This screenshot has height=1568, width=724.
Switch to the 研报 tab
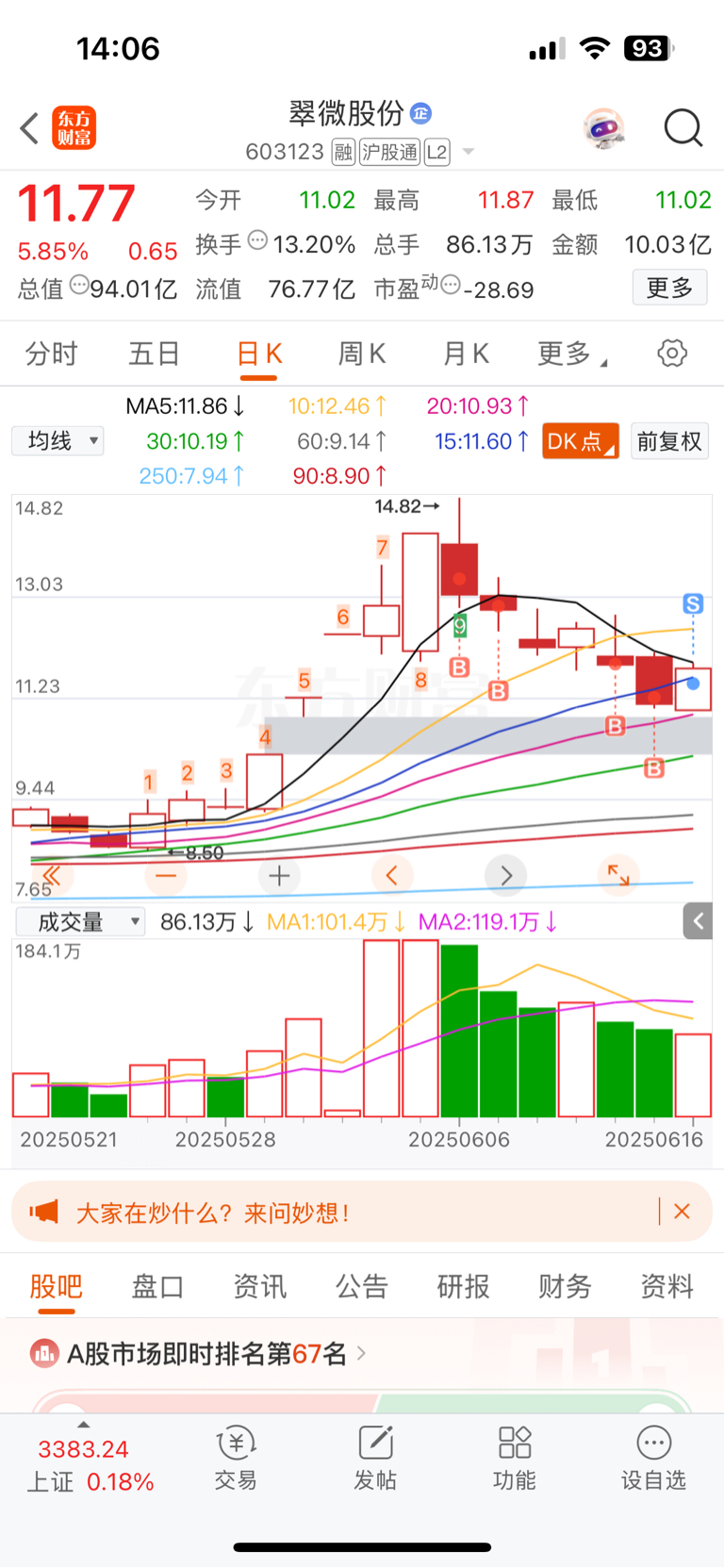pyautogui.click(x=463, y=1286)
